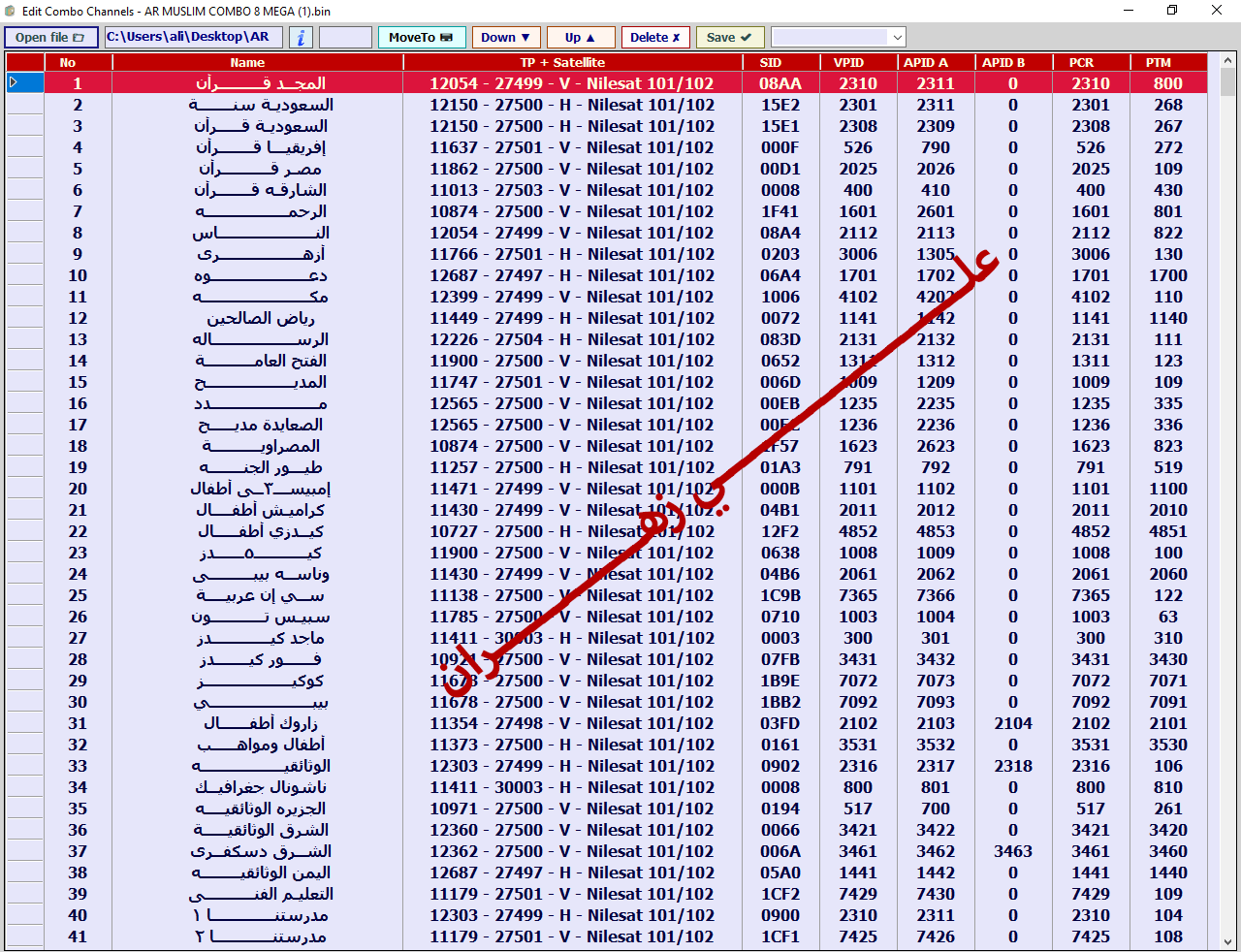Image resolution: width=1241 pixels, height=952 pixels.
Task: Select the VPID cell of row 5
Action: click(x=857, y=169)
